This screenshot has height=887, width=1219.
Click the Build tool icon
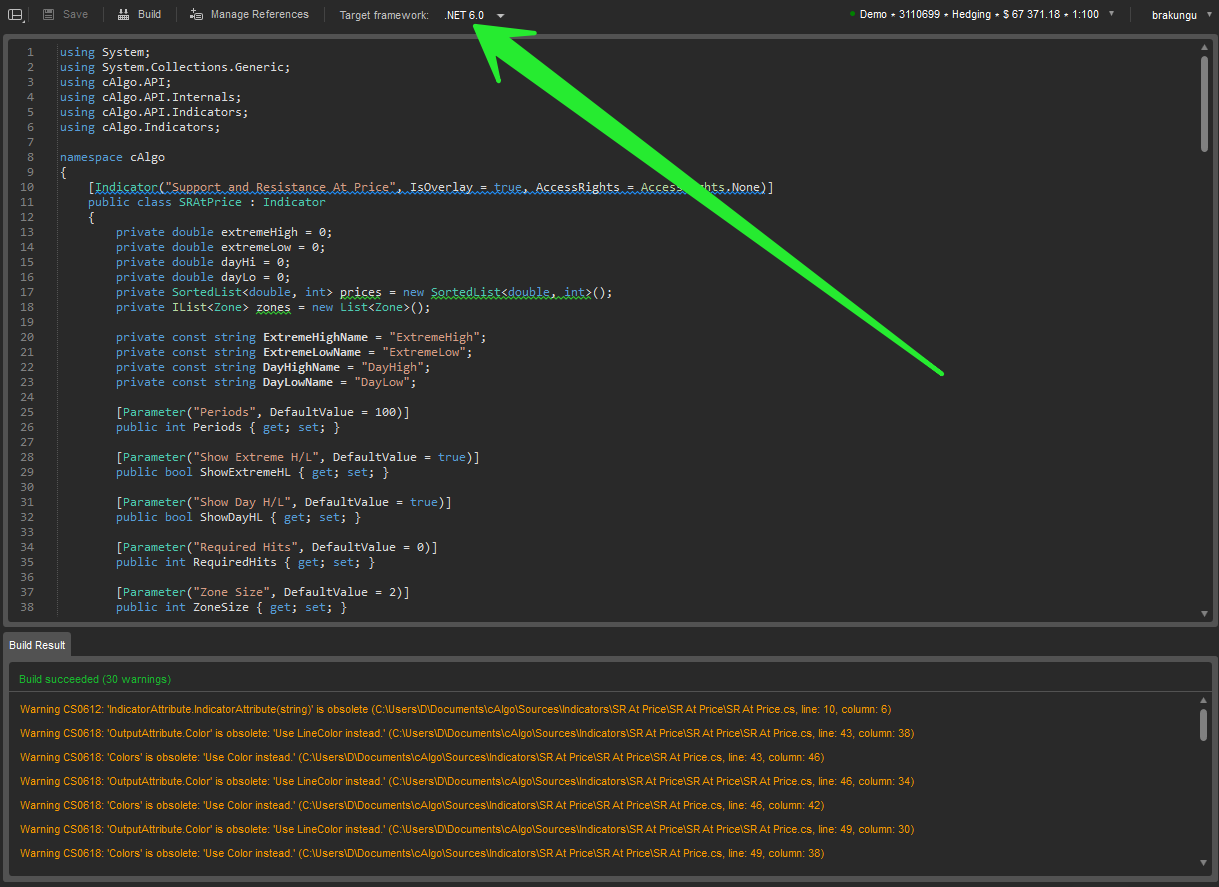pyautogui.click(x=123, y=15)
